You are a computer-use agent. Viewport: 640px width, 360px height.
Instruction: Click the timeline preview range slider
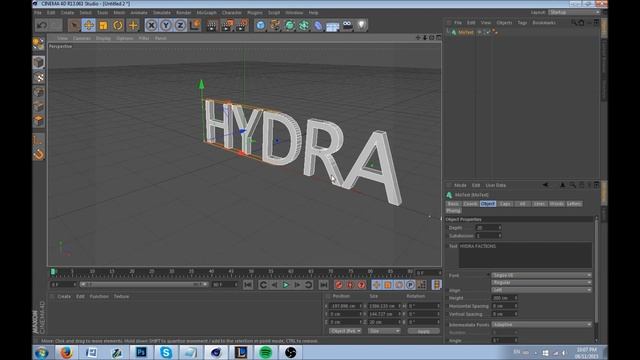[x=144, y=284]
